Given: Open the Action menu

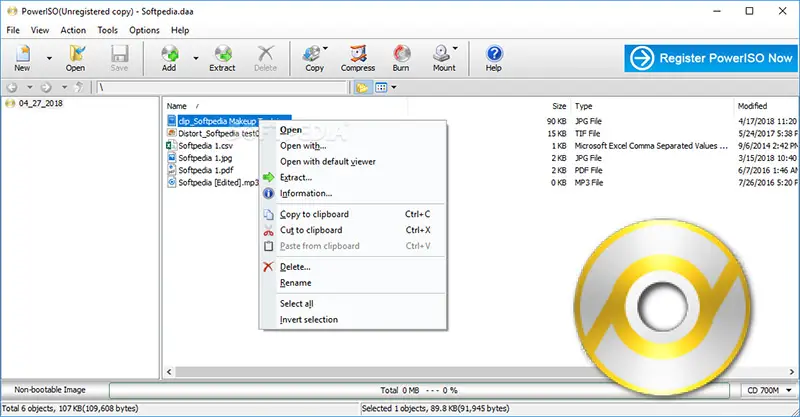Looking at the screenshot, I should click(73, 30).
